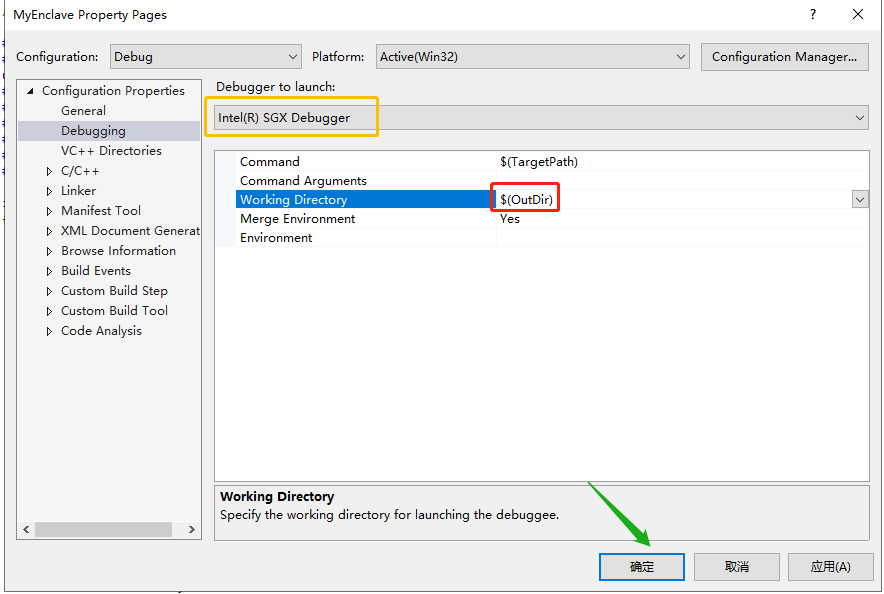Click the 应用(A) button
884x594 pixels.
point(830,566)
